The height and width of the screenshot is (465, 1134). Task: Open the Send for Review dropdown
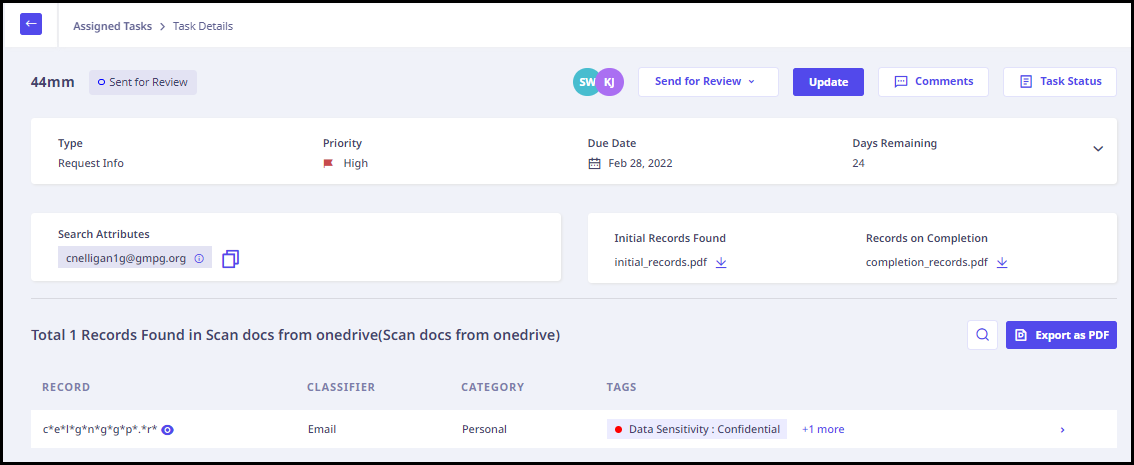coord(708,82)
